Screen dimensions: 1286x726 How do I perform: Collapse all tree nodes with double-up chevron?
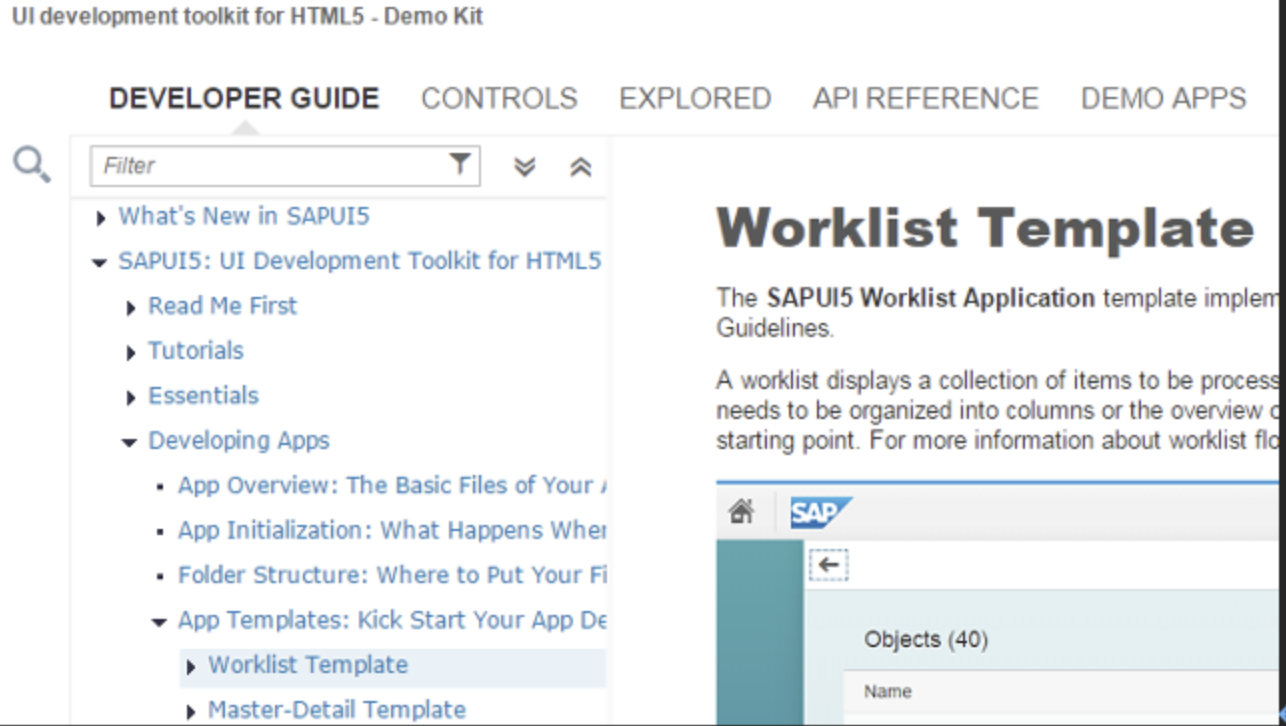(x=581, y=166)
